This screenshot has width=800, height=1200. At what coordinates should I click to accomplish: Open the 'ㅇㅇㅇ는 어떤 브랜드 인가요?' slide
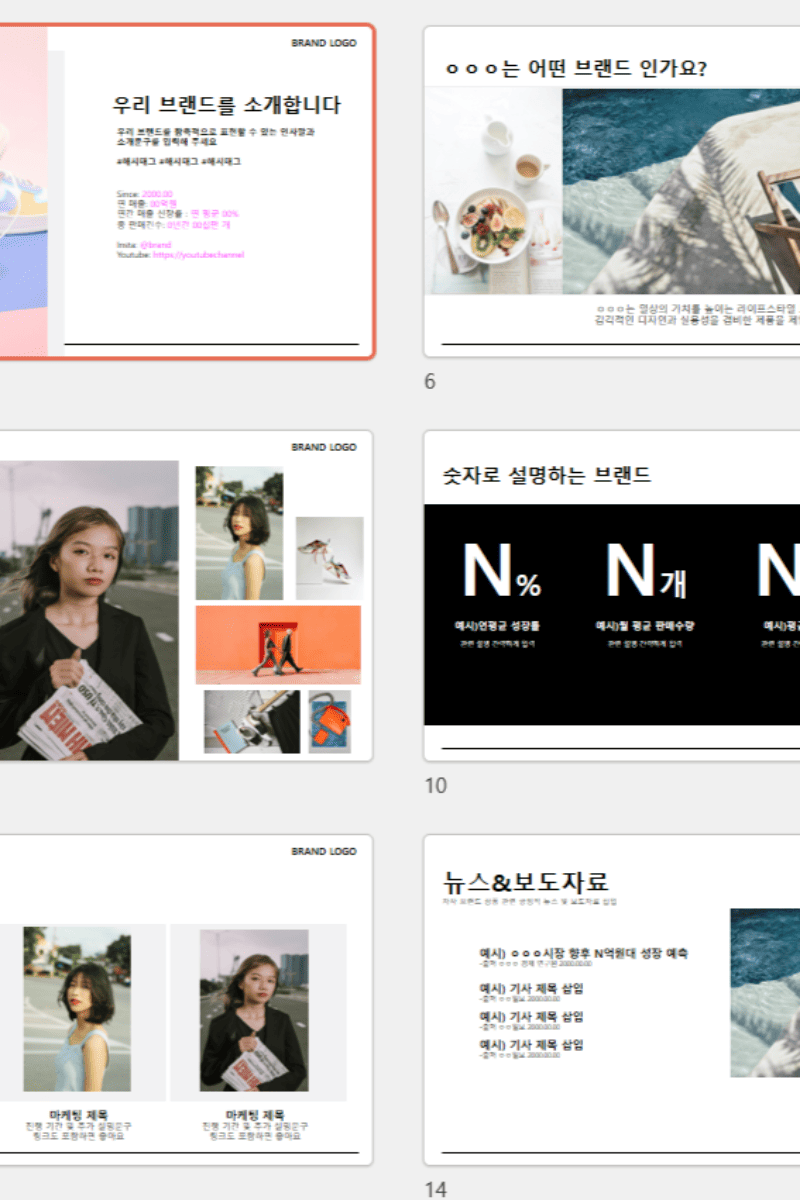612,191
